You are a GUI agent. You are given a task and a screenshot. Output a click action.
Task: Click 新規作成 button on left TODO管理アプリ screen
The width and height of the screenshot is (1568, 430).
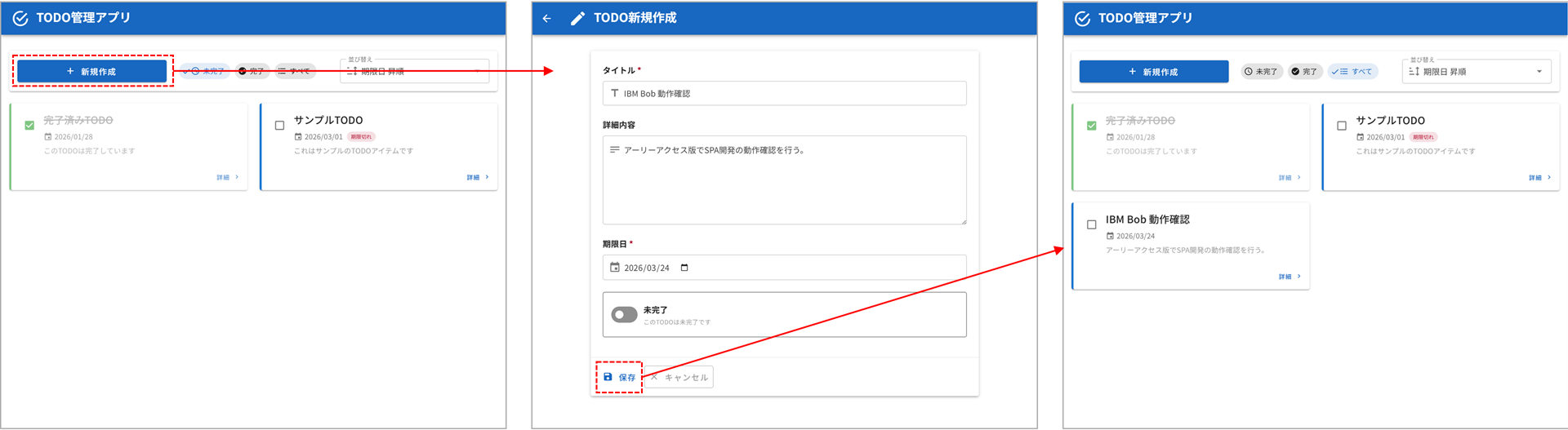coord(91,72)
